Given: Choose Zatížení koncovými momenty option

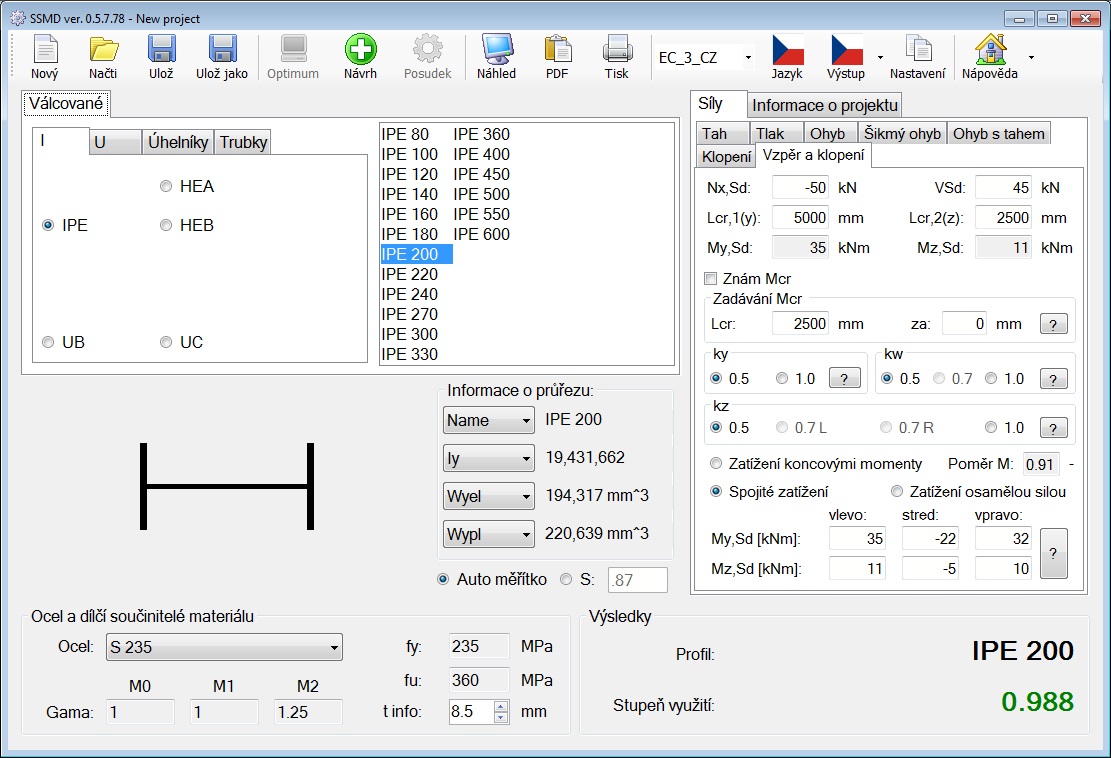Looking at the screenshot, I should click(716, 464).
